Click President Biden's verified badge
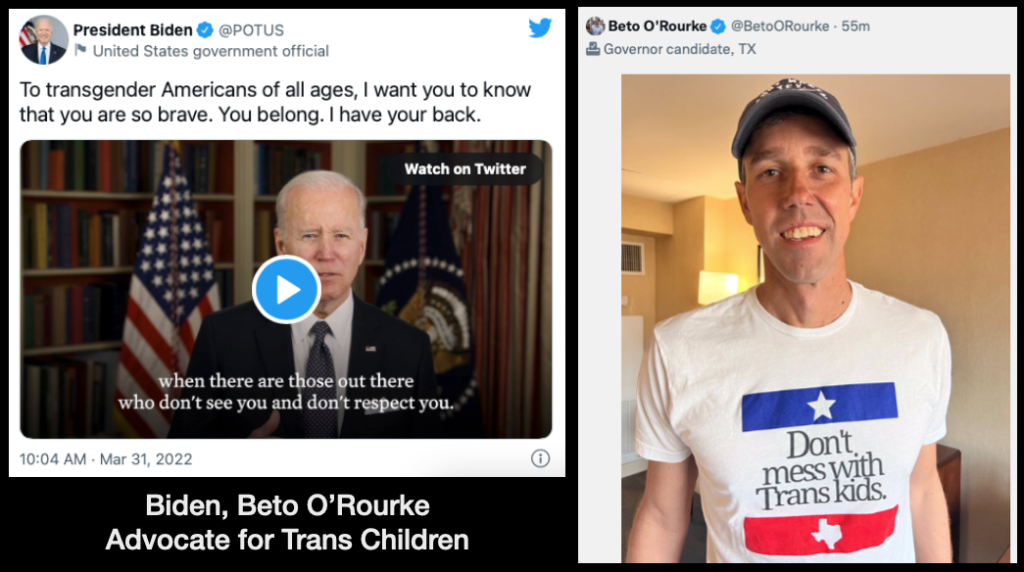The width and height of the screenshot is (1024, 572). coord(200,29)
